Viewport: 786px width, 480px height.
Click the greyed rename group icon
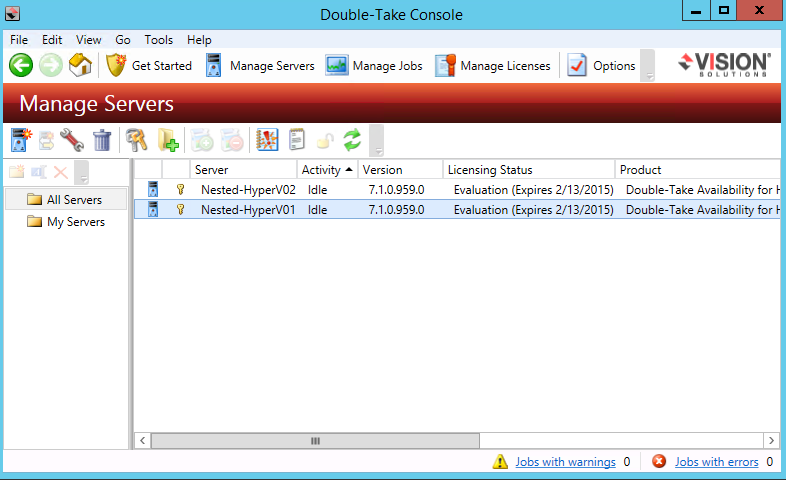[39, 172]
